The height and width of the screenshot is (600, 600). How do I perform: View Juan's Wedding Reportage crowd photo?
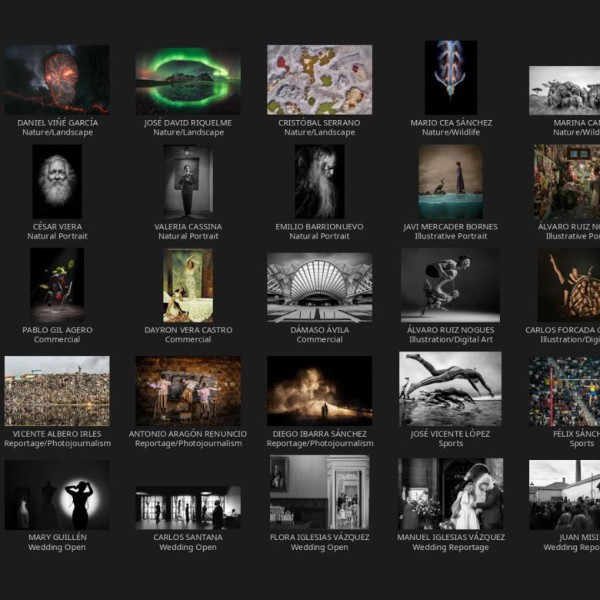564,495
